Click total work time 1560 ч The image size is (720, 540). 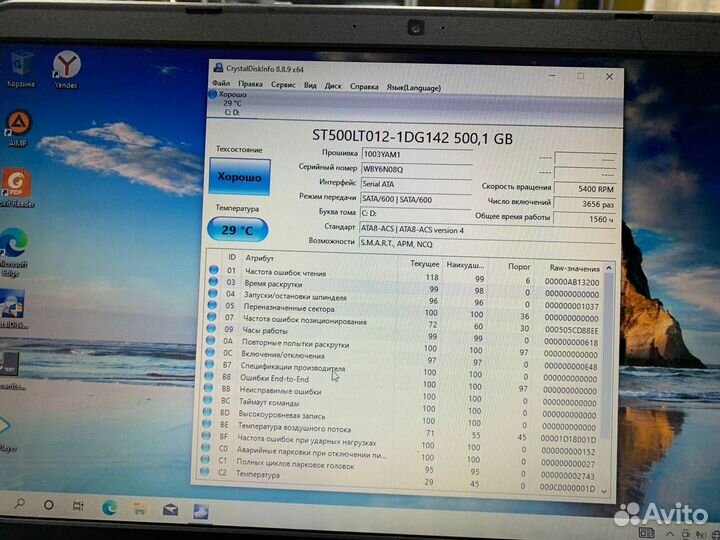(585, 219)
